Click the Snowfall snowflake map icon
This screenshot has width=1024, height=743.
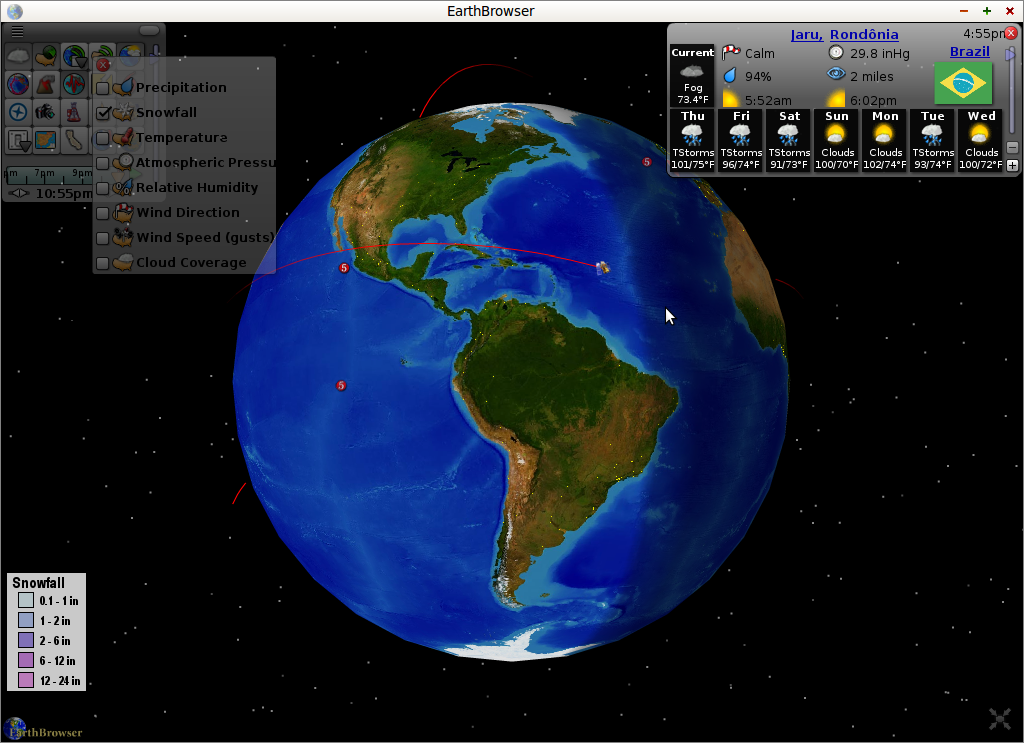point(123,112)
